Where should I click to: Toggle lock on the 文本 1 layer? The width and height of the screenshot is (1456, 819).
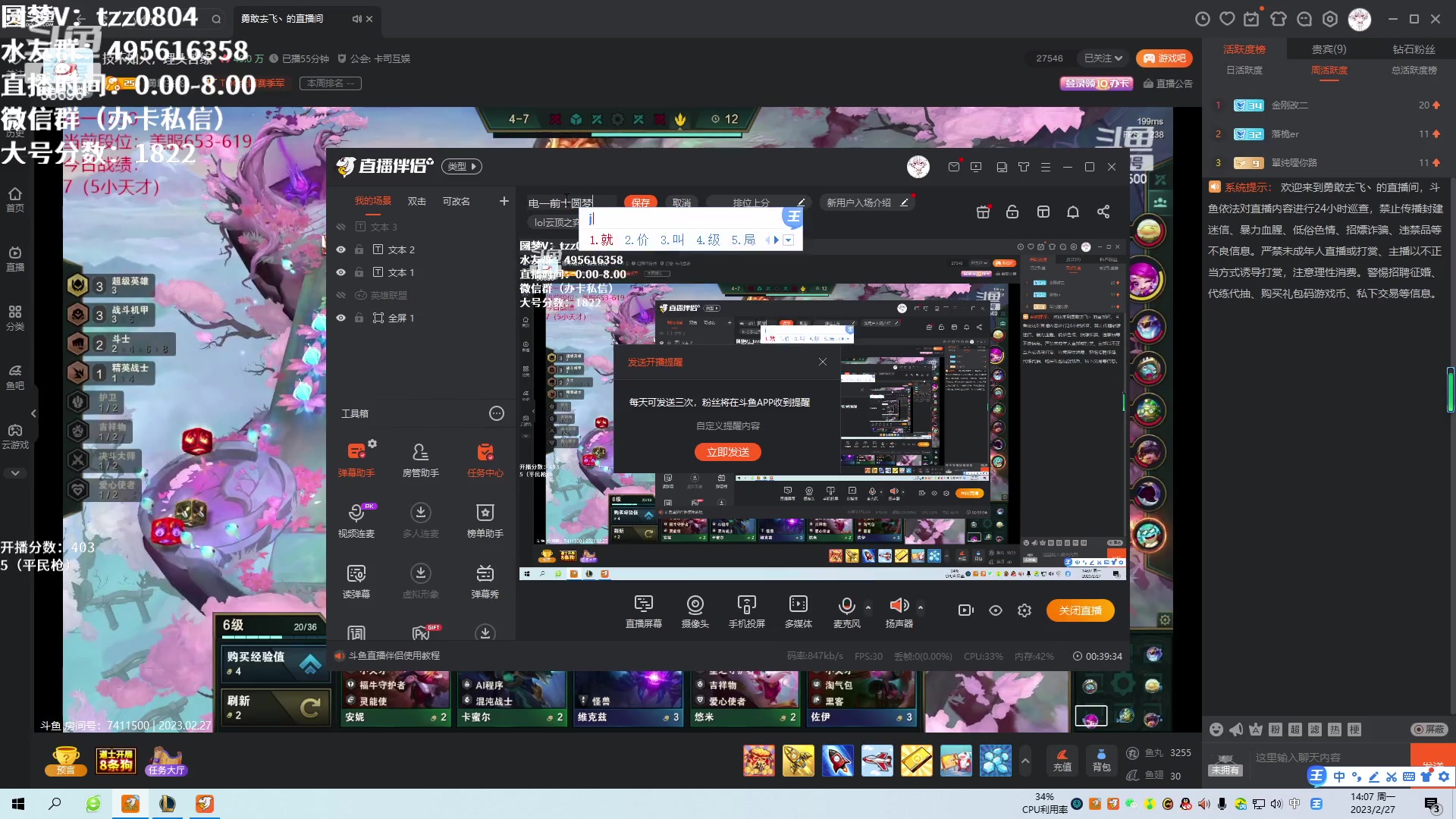tap(359, 272)
